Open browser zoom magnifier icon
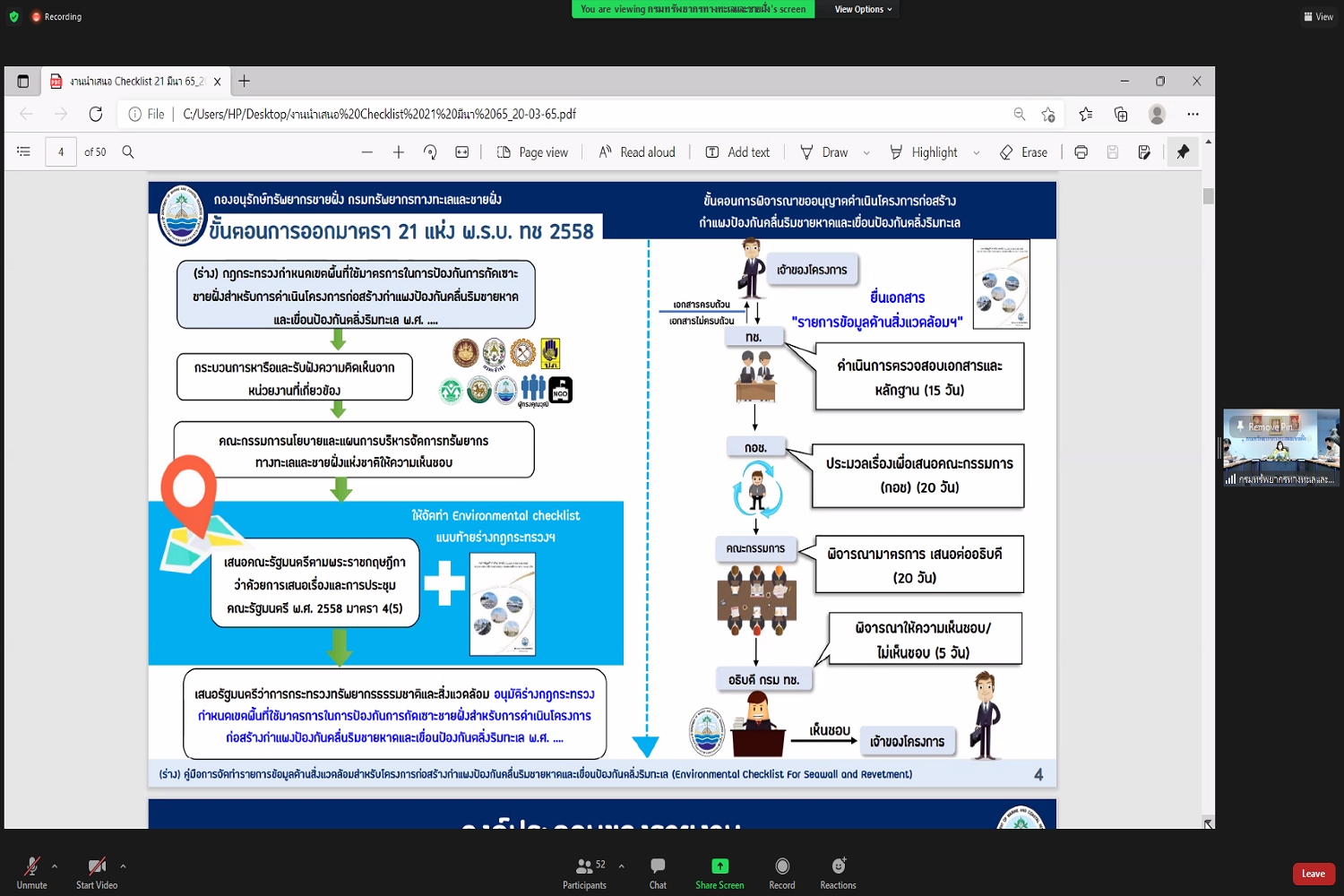Screen dimensions: 1344x896 pos(1020,114)
